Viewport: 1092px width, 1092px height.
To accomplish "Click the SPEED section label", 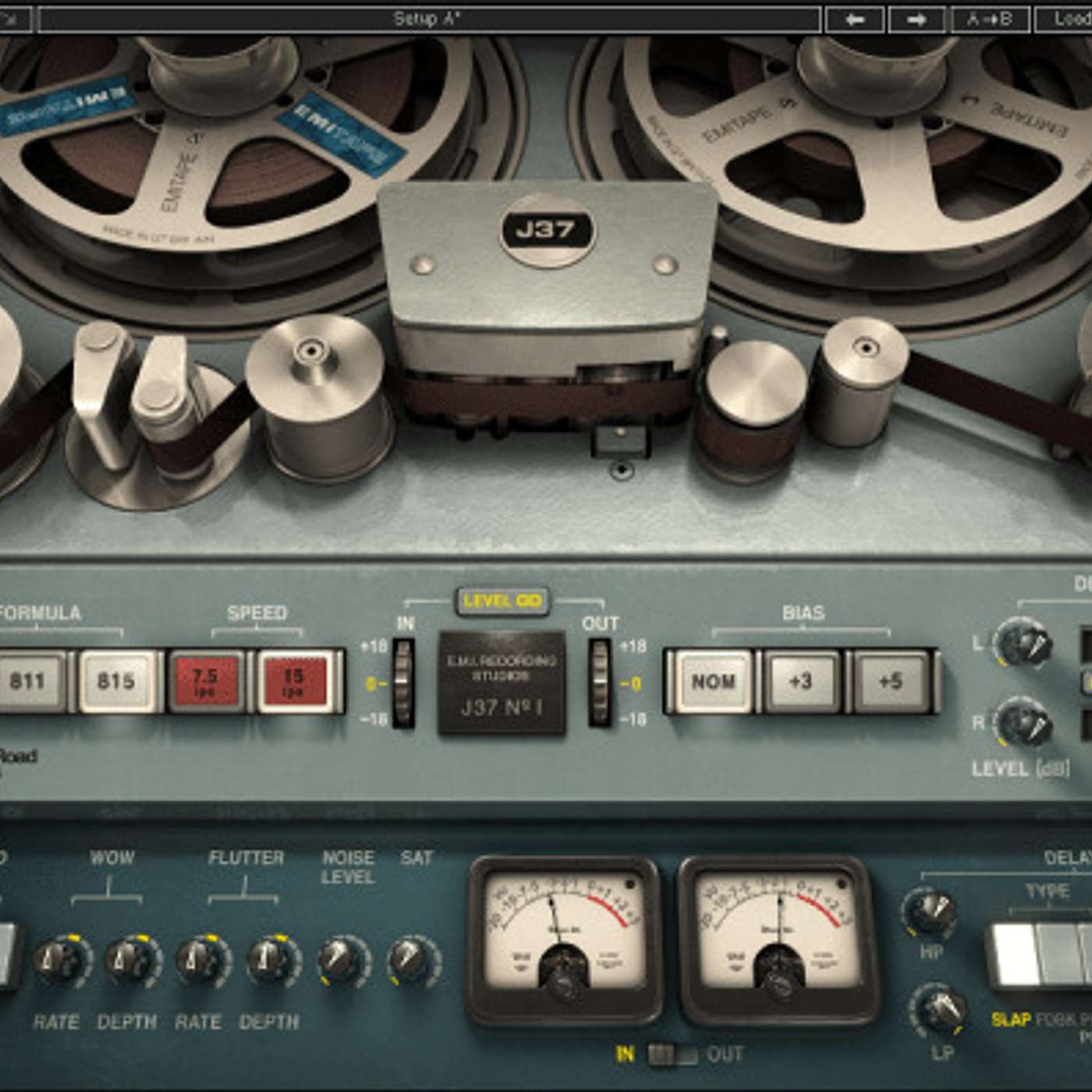I will click(x=257, y=612).
